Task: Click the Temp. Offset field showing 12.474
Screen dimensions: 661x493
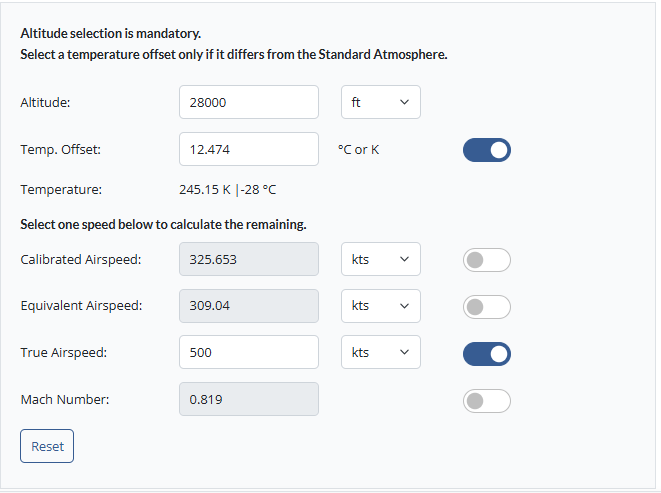Action: click(249, 149)
